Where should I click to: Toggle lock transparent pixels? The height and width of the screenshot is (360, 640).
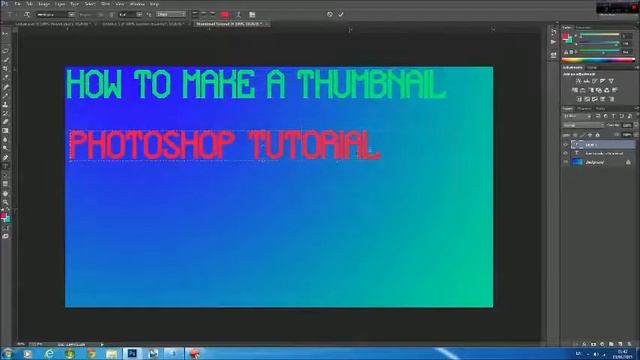[x=576, y=135]
